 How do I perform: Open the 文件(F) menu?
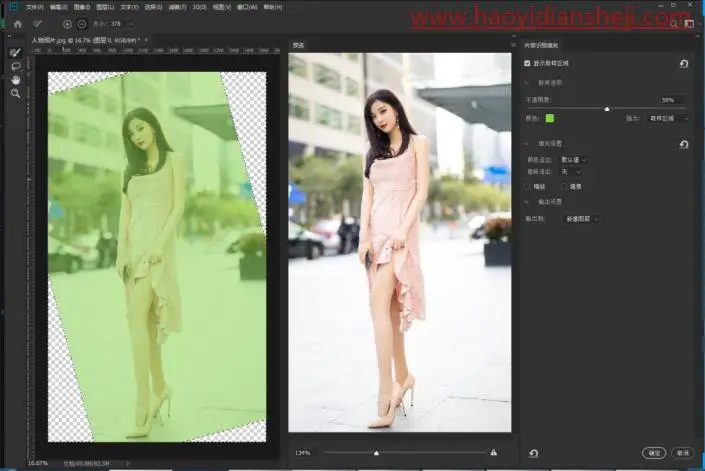click(35, 7)
